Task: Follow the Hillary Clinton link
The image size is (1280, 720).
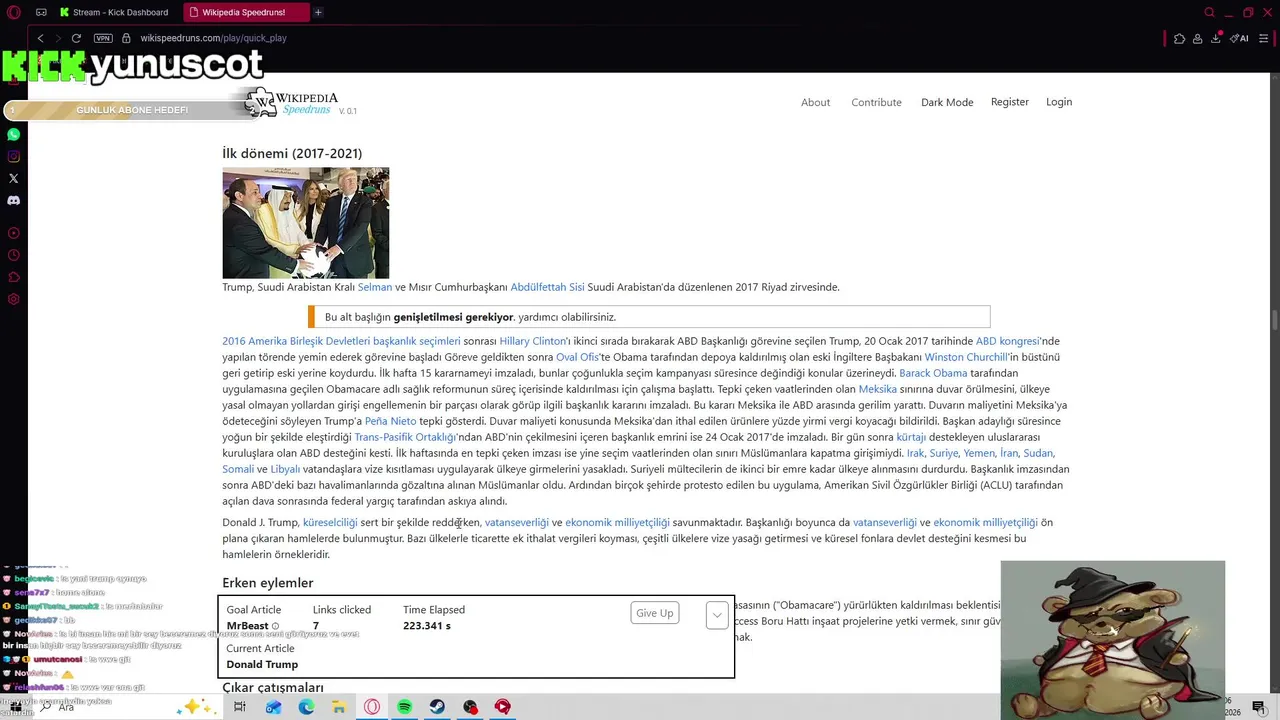Action: tap(533, 341)
